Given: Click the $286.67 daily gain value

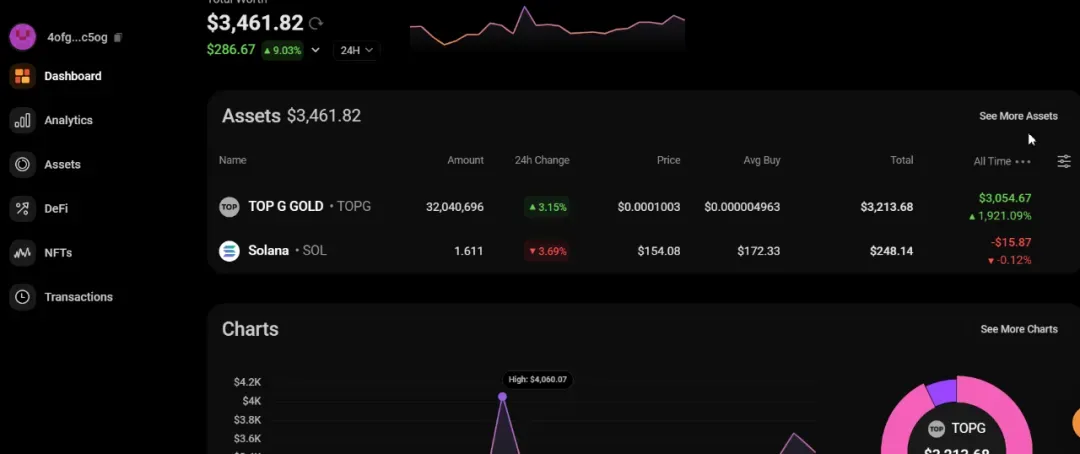Looking at the screenshot, I should (x=231, y=50).
